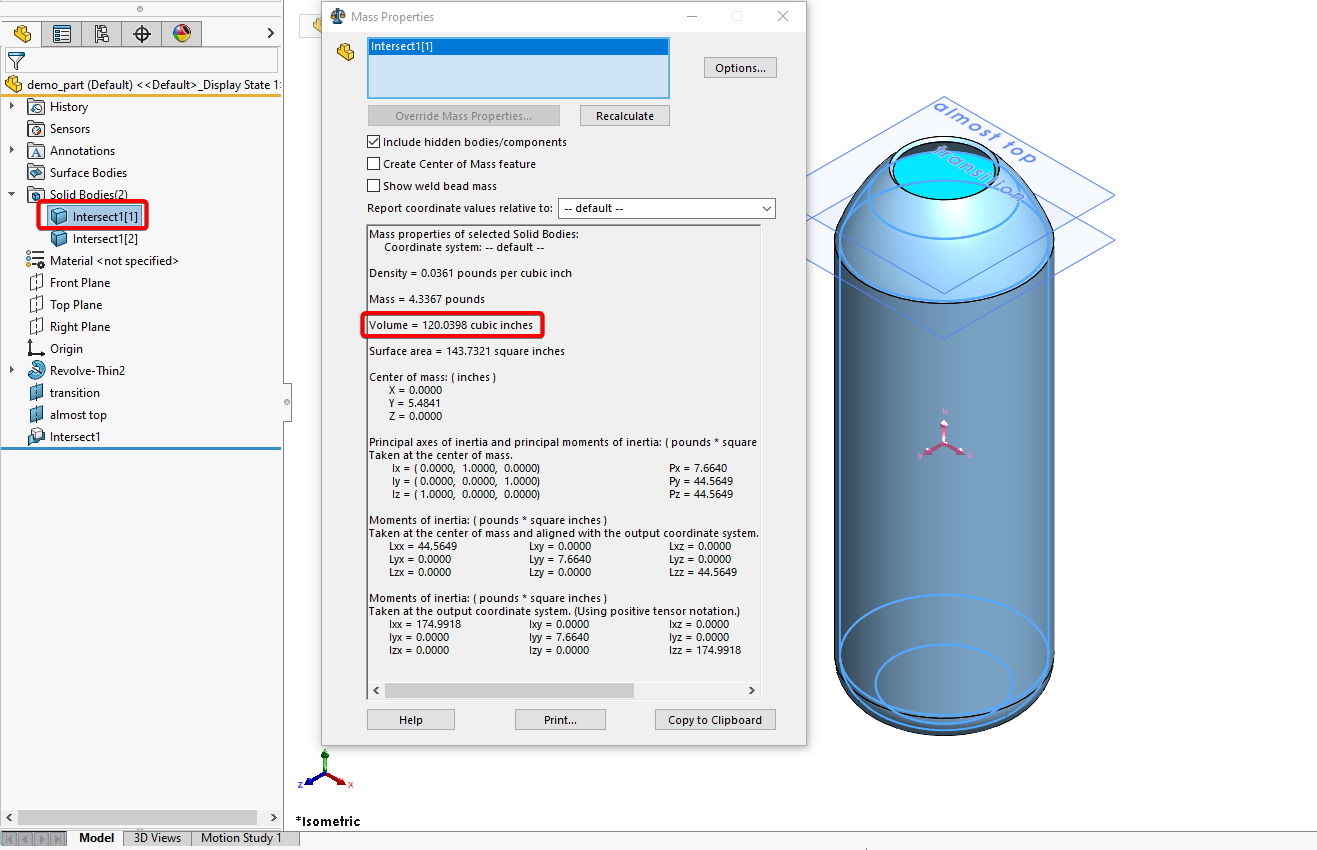Image resolution: width=1317 pixels, height=850 pixels.
Task: Select the demo_part root part icon
Action: pos(14,85)
